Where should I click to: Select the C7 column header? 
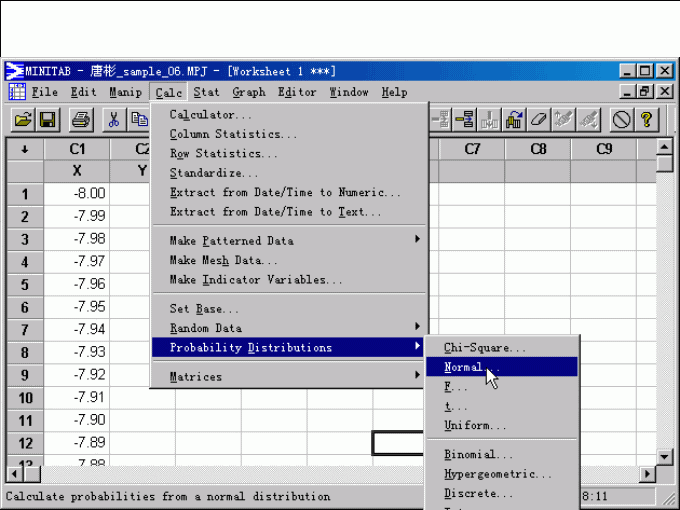click(472, 149)
